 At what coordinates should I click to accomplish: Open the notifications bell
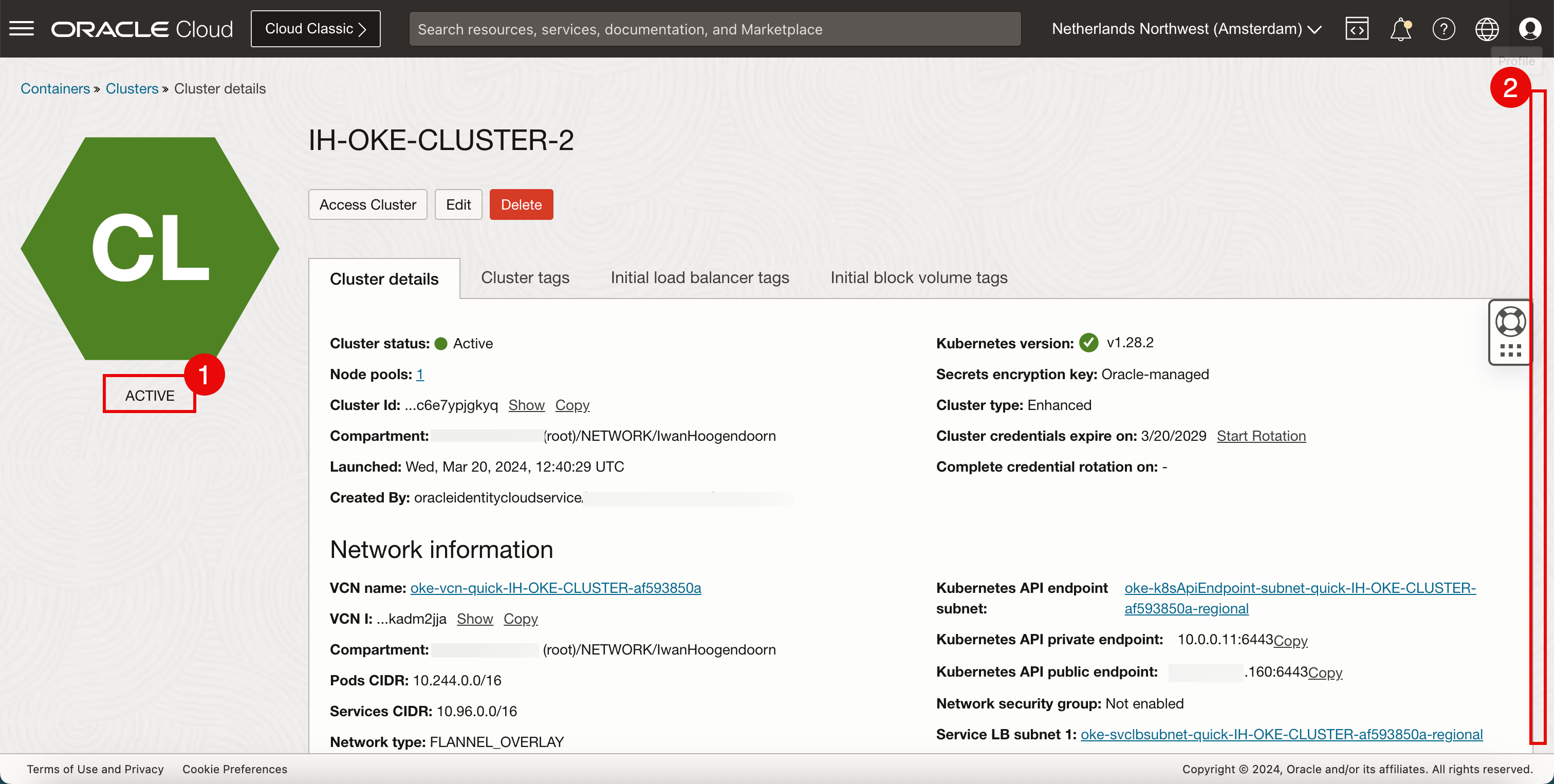tap(1400, 28)
